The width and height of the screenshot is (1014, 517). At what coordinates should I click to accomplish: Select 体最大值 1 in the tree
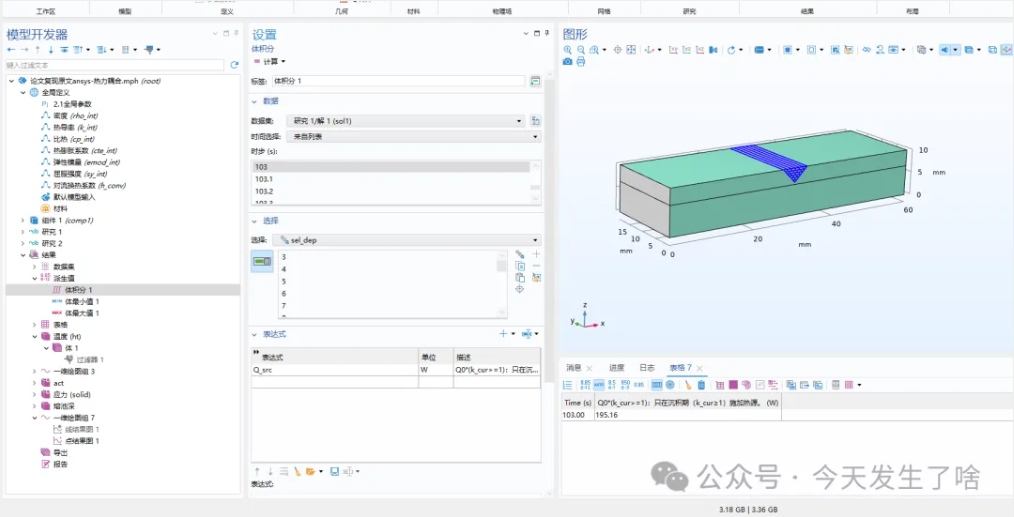click(81, 313)
